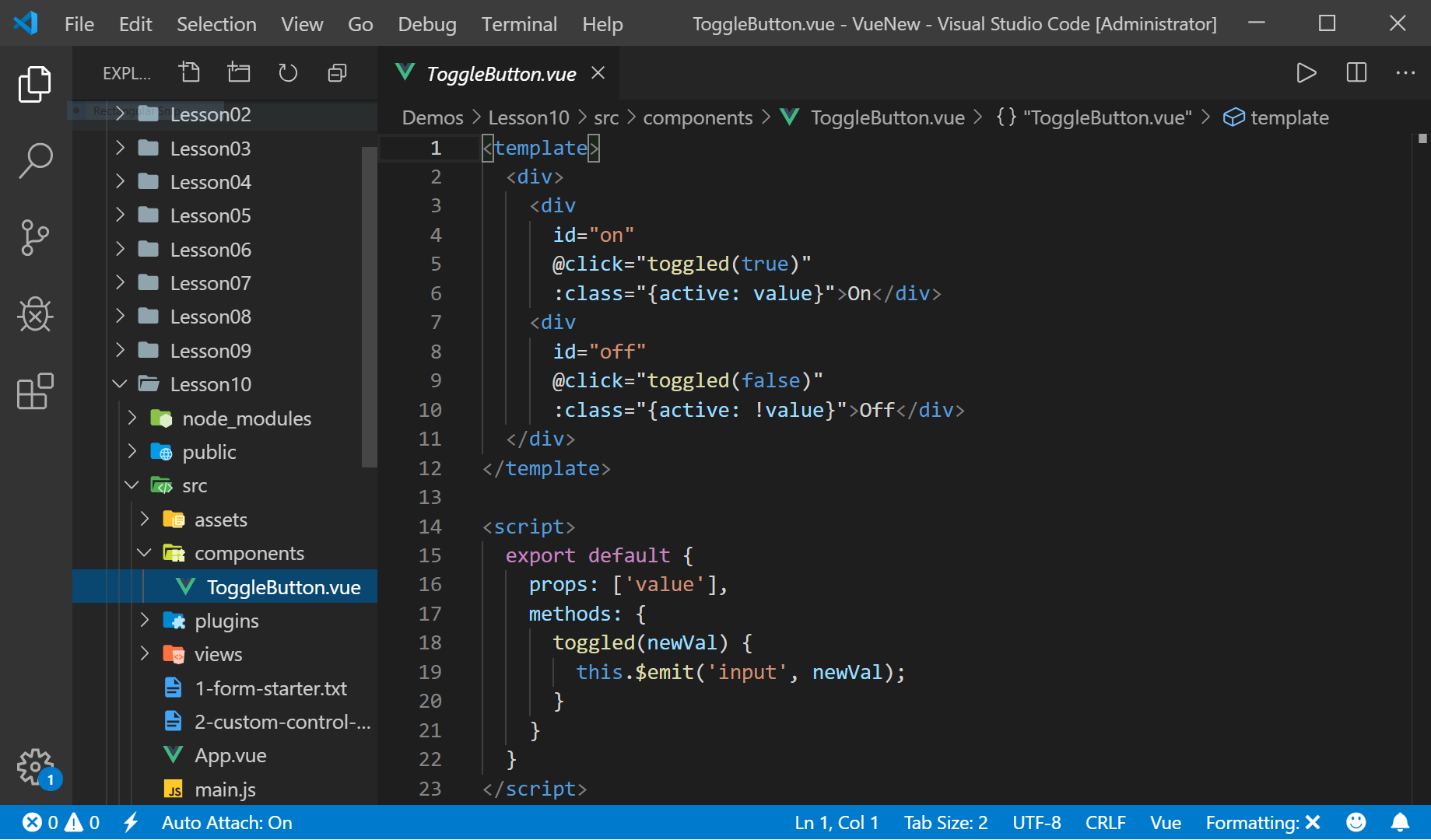Open the Manage settings gear
Viewport: 1431px width, 840px height.
34,766
